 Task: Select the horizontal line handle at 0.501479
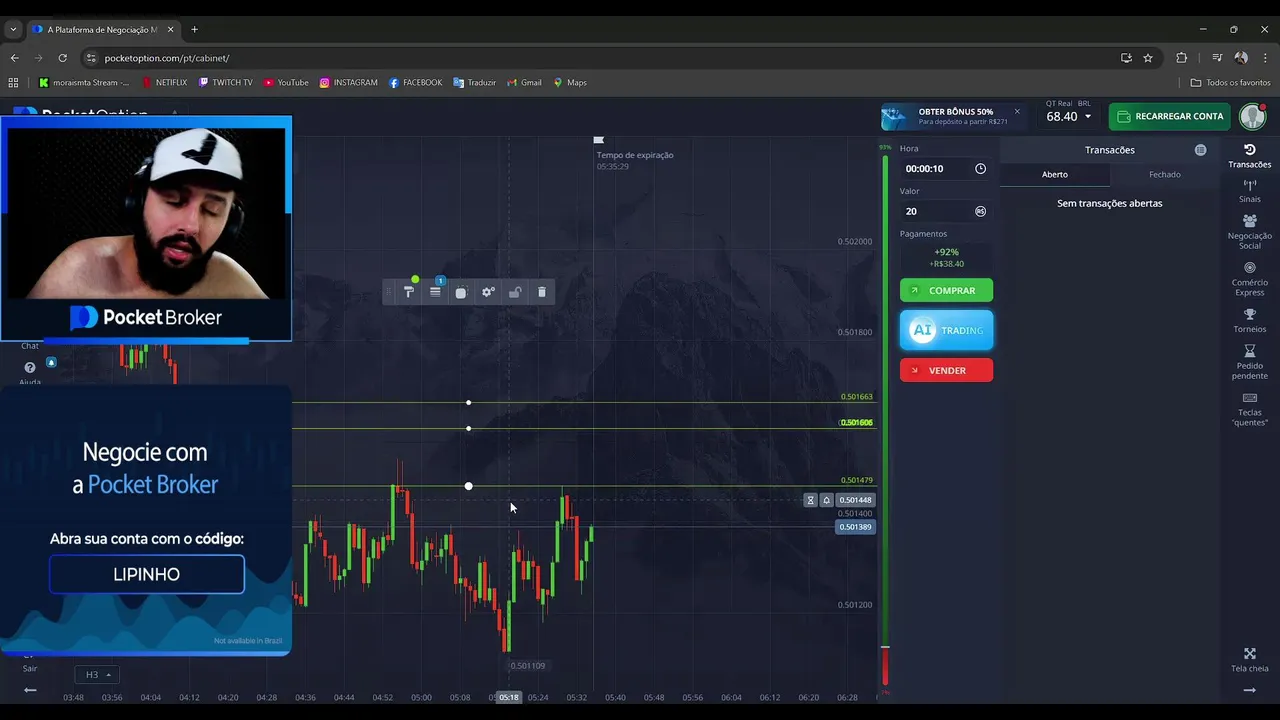tap(469, 486)
